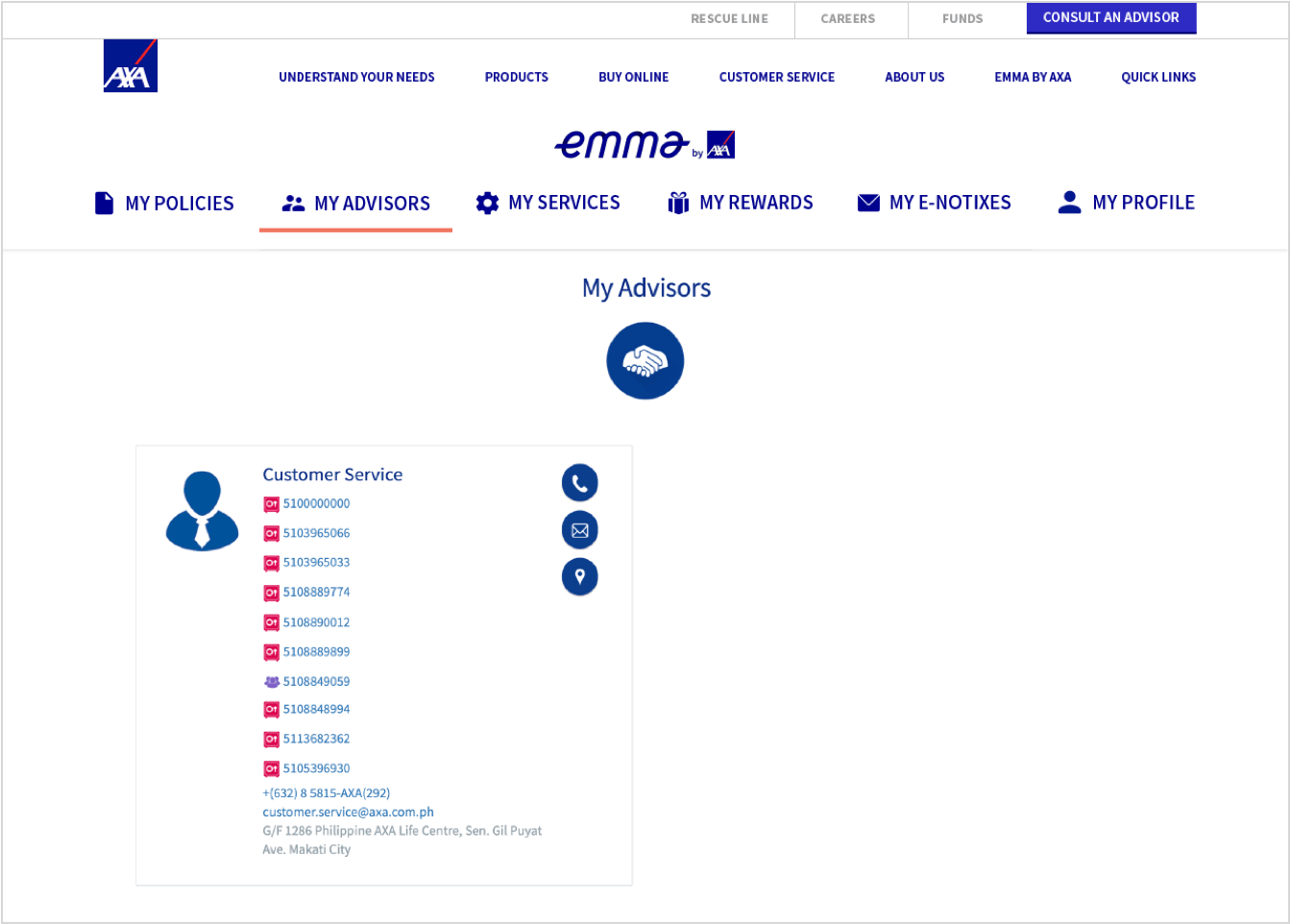Click the red icon beside policy 5103965066
This screenshot has width=1291, height=924.
pyautogui.click(x=271, y=534)
